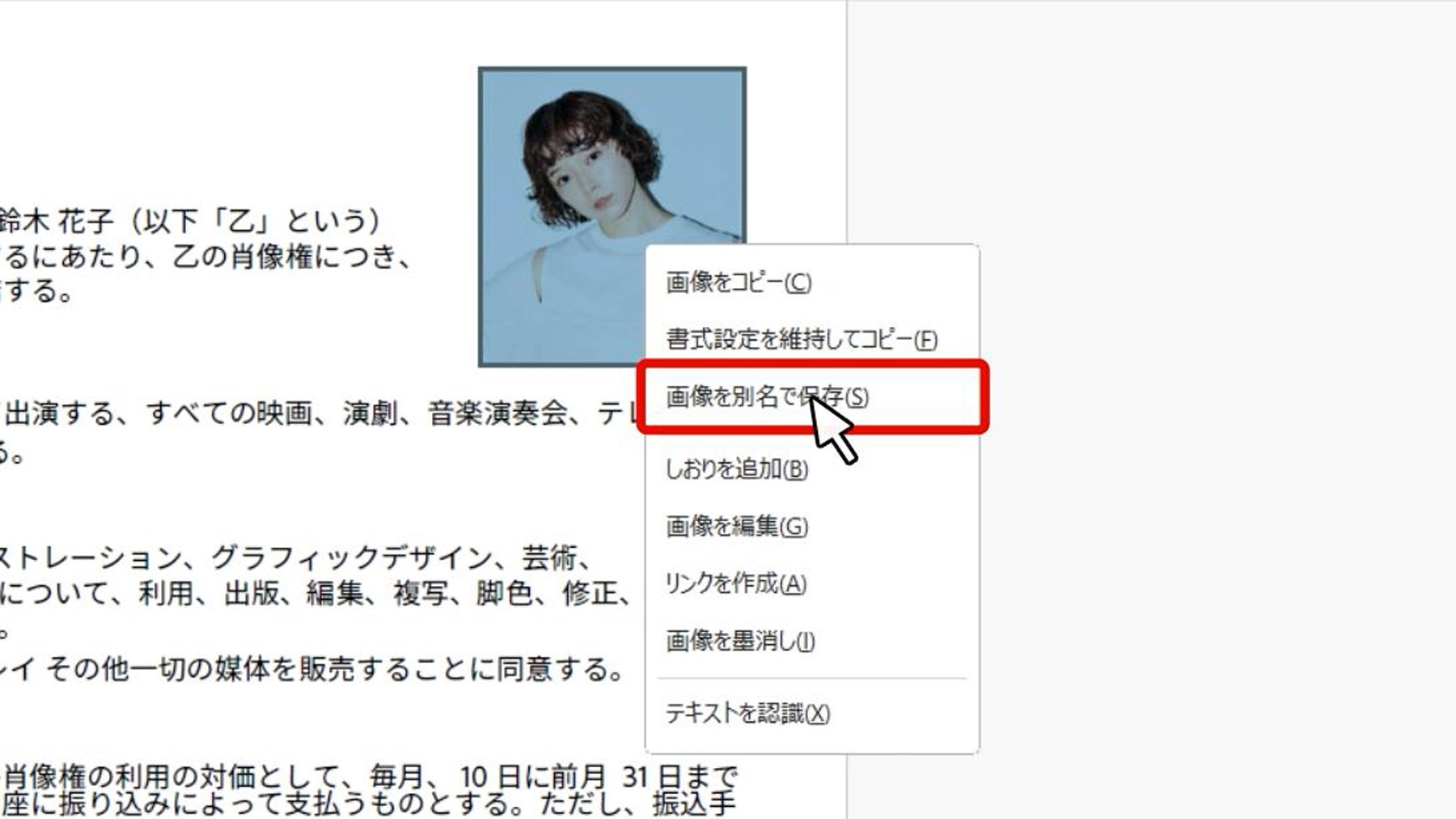Click the line 座に振り込みによって支払うものとする
Screen dimensions: 1456x819
pyautogui.click(x=369, y=805)
